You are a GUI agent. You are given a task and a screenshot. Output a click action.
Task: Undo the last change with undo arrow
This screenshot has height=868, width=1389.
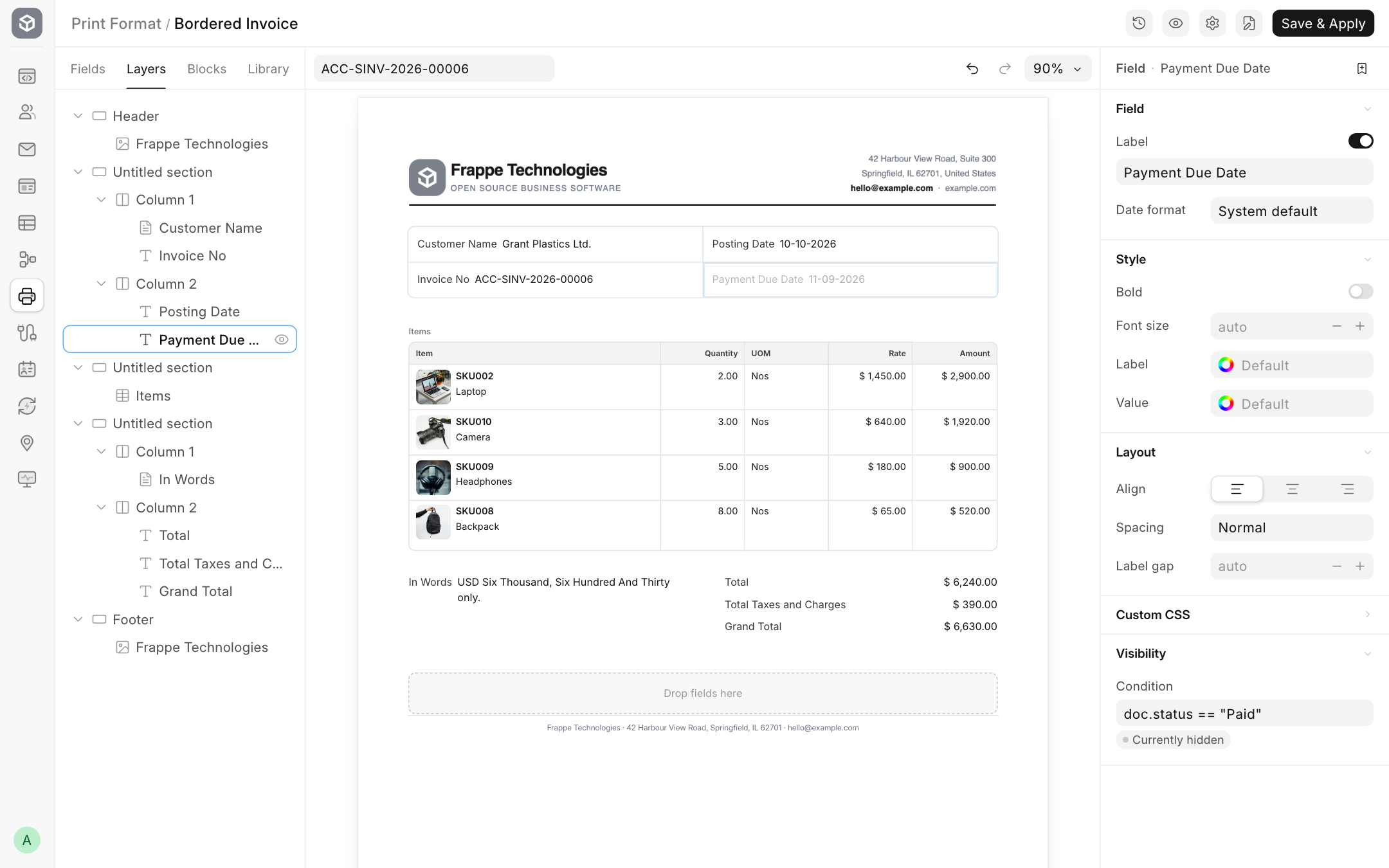pos(972,68)
